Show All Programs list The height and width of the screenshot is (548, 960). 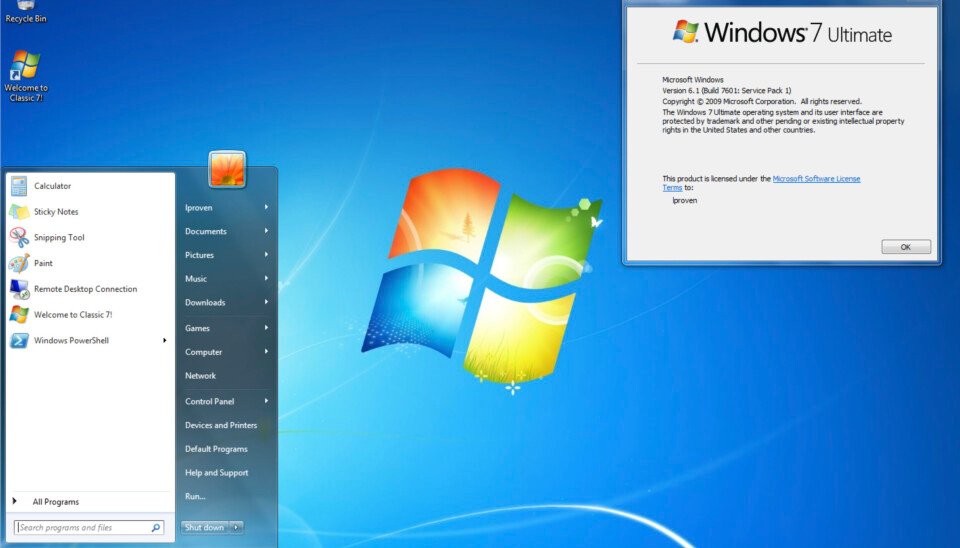point(56,502)
